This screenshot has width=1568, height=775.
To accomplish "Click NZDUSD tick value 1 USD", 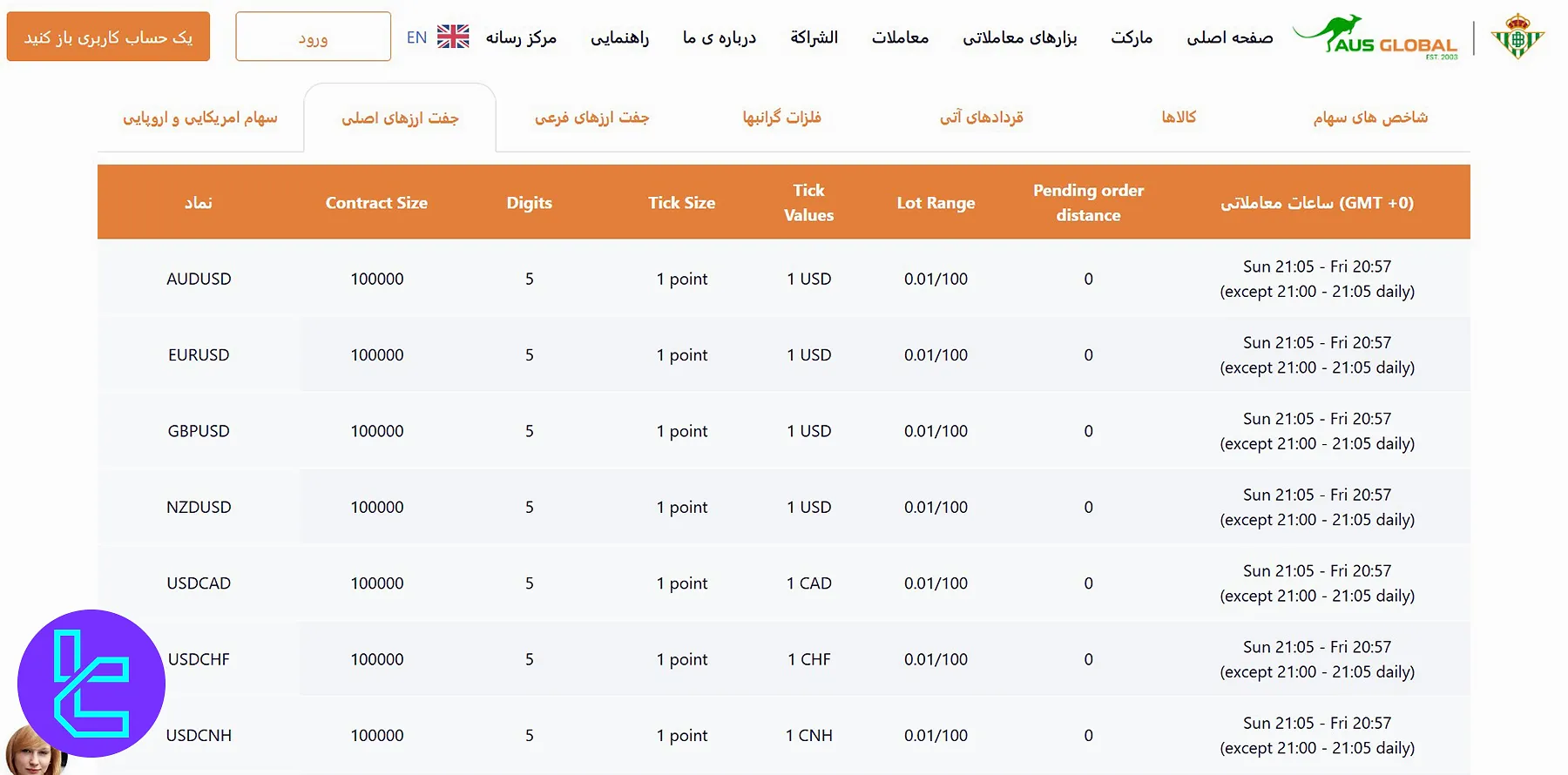I will click(x=809, y=507).
